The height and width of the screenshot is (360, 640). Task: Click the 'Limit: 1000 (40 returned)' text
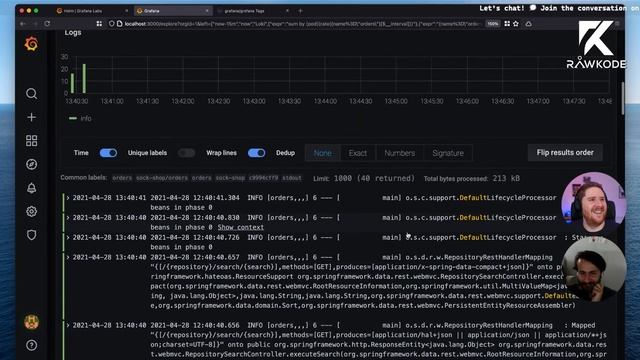pyautogui.click(x=364, y=178)
